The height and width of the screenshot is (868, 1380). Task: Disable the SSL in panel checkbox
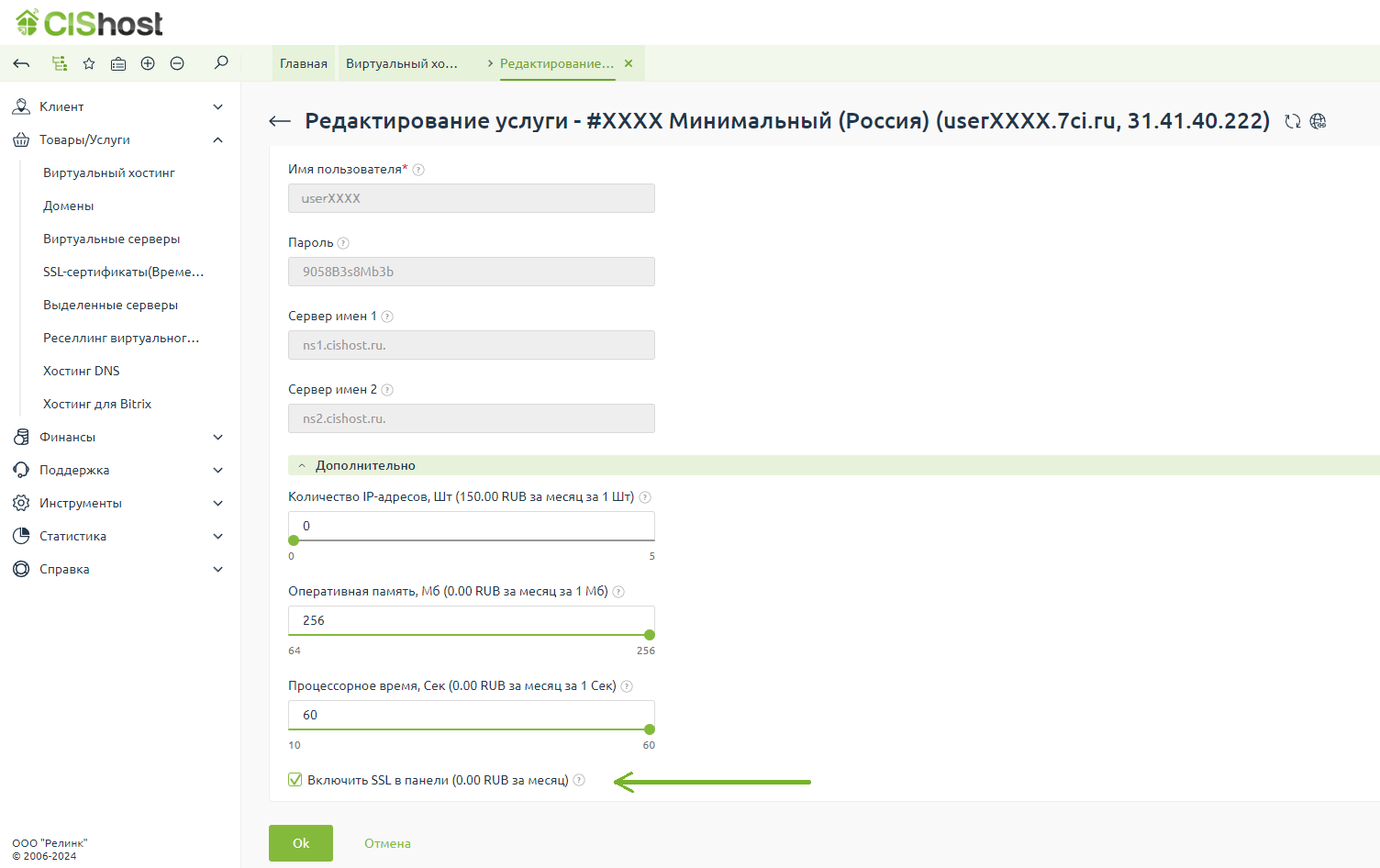(x=295, y=780)
